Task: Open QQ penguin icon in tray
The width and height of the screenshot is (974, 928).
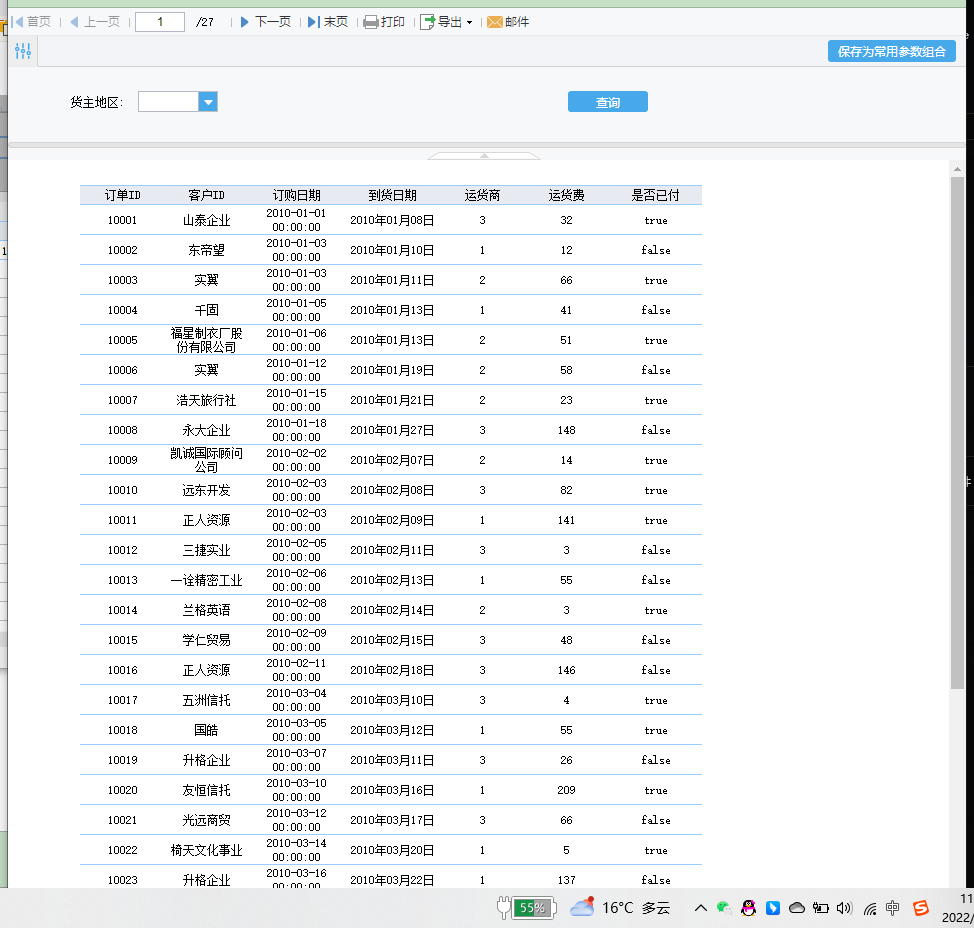Action: tap(748, 908)
